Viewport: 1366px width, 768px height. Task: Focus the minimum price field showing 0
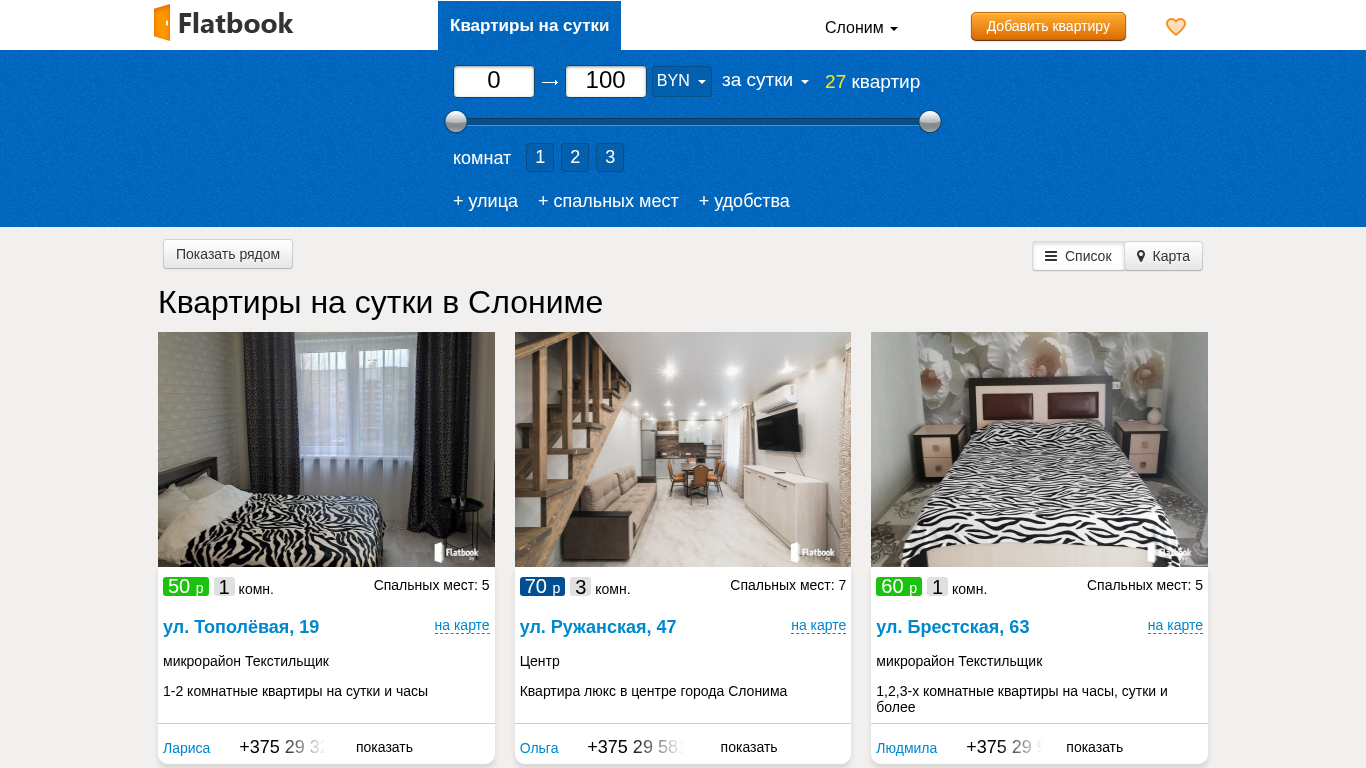(x=494, y=81)
